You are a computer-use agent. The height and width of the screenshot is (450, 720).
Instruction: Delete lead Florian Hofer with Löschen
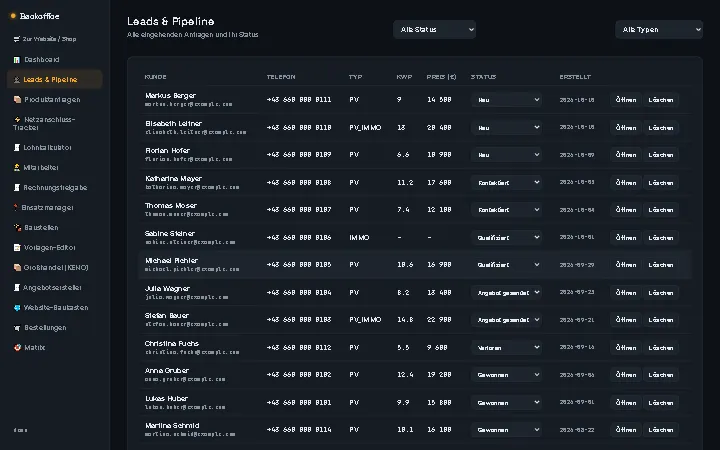661,155
